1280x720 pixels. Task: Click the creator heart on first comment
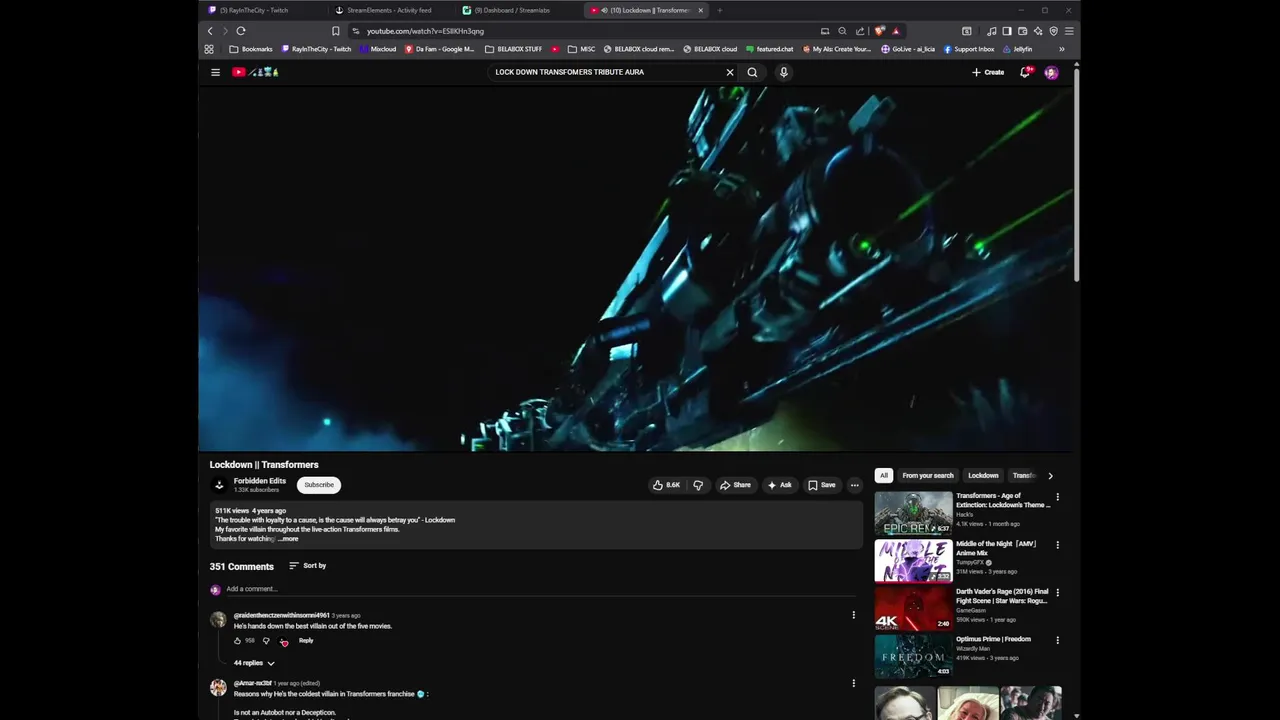284,642
